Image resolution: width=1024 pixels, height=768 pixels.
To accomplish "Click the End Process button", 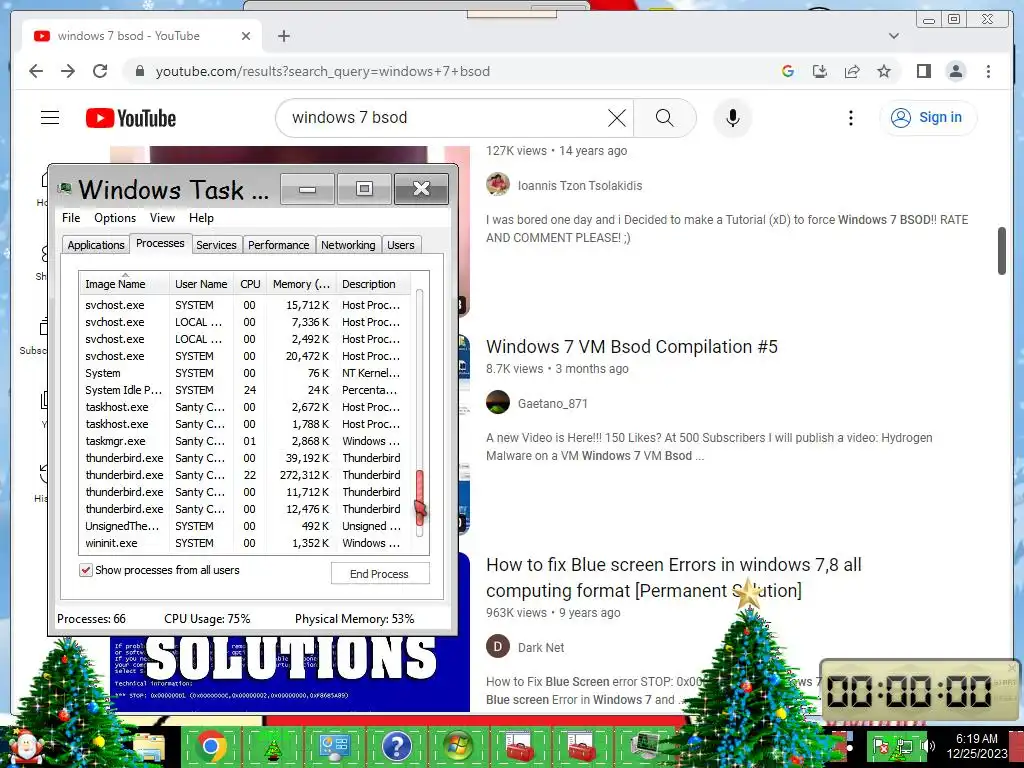I will coord(379,573).
